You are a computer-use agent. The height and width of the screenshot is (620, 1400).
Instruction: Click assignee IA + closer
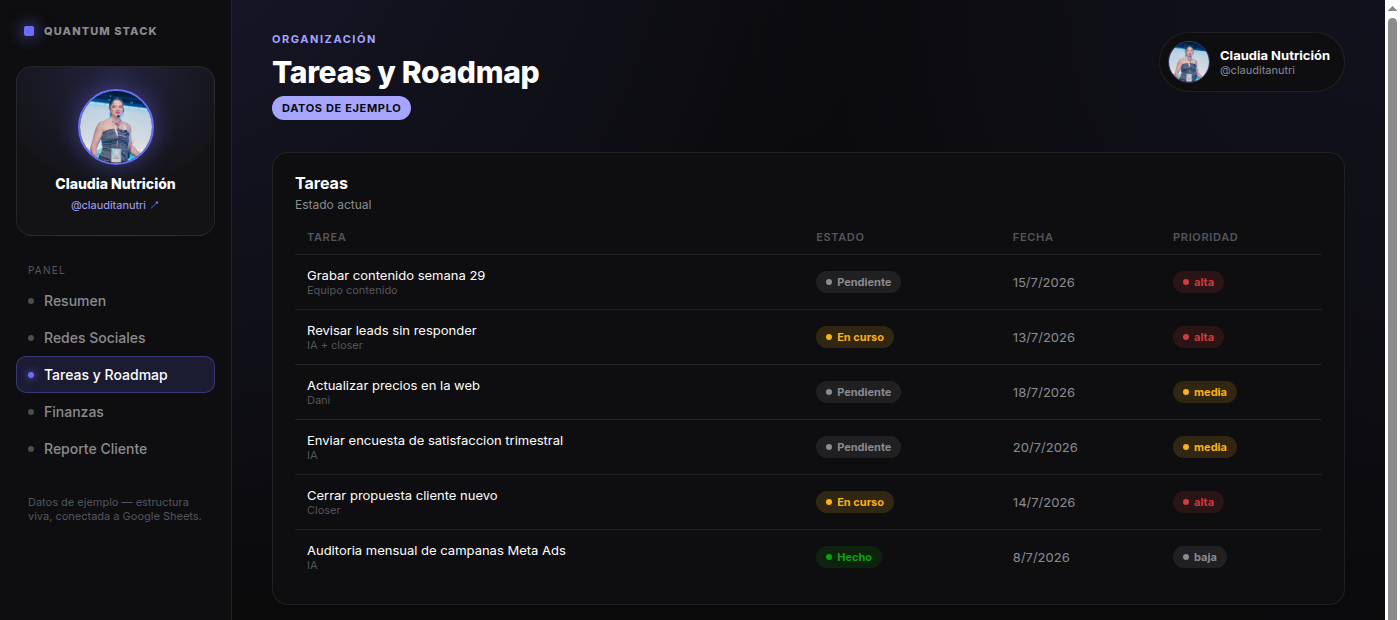(x=335, y=345)
